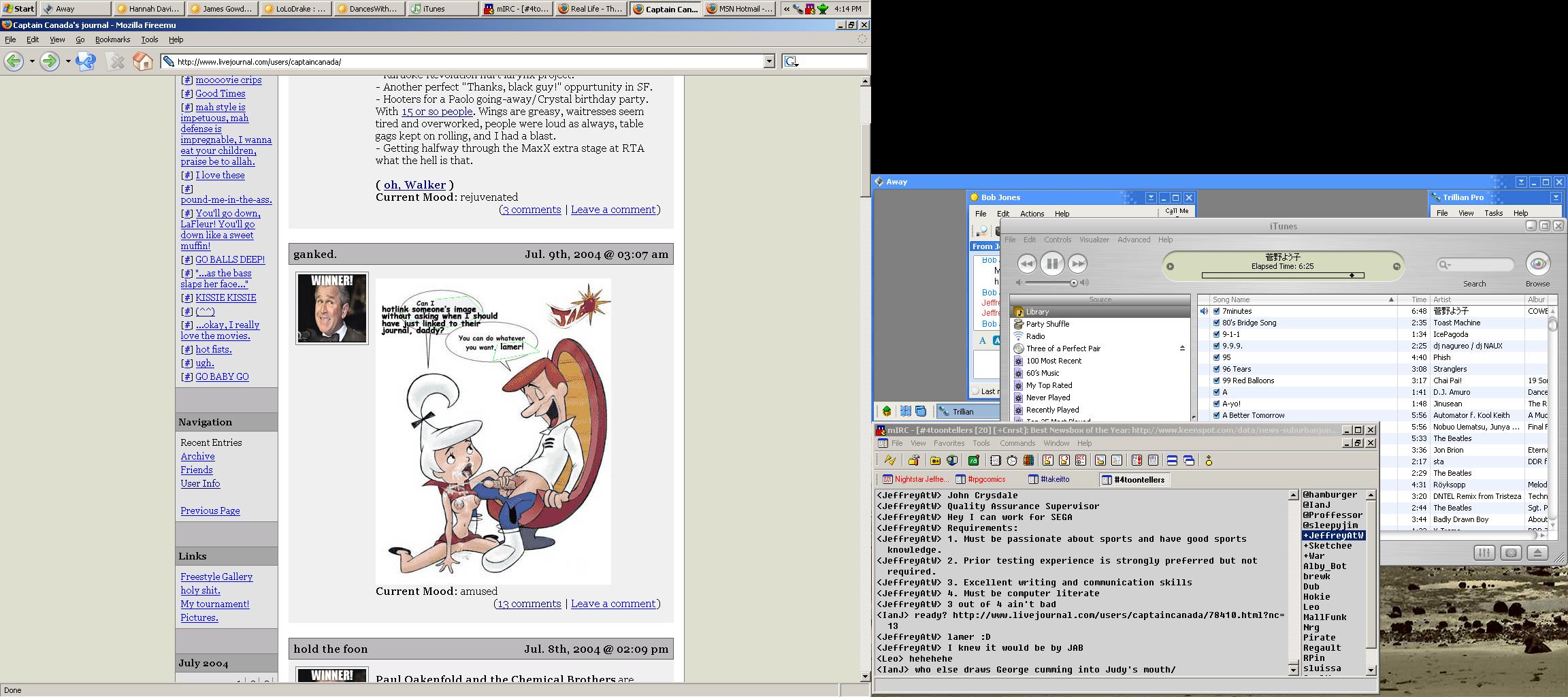Screen dimensions: 1568x697
Task: Open Trillian Pro window rollup dropdown
Action: coord(1556,197)
